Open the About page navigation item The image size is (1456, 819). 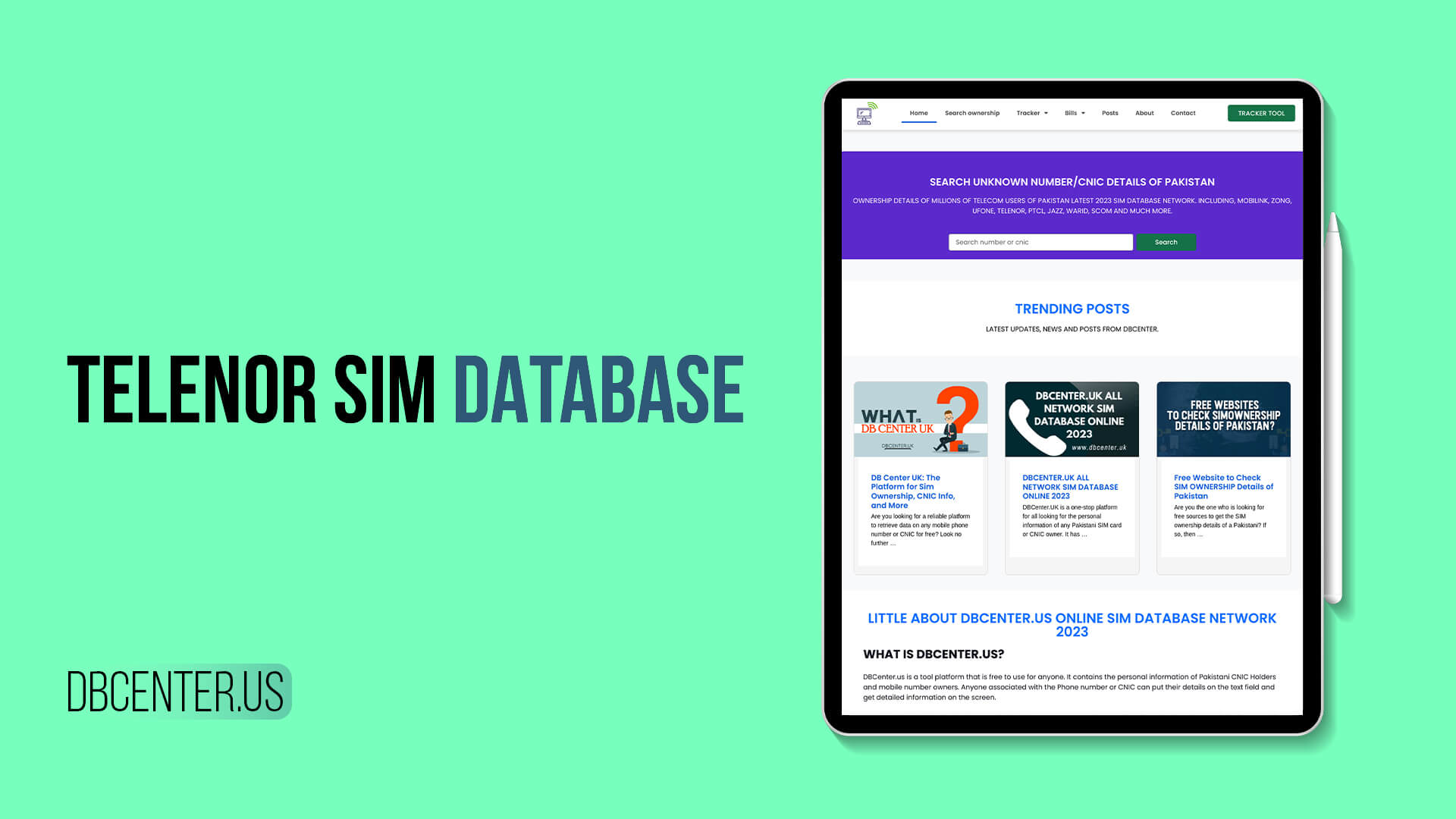point(1145,113)
